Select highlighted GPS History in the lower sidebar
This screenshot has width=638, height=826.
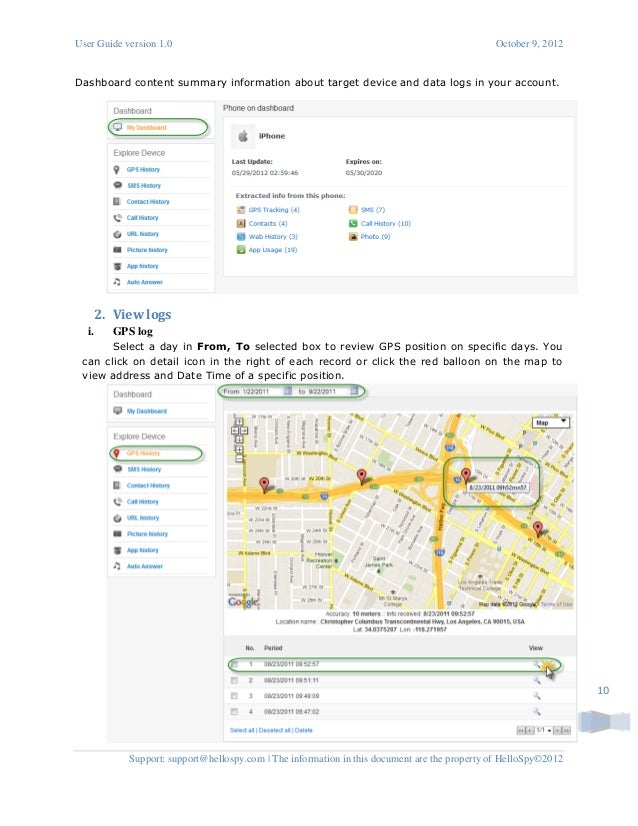tap(143, 453)
